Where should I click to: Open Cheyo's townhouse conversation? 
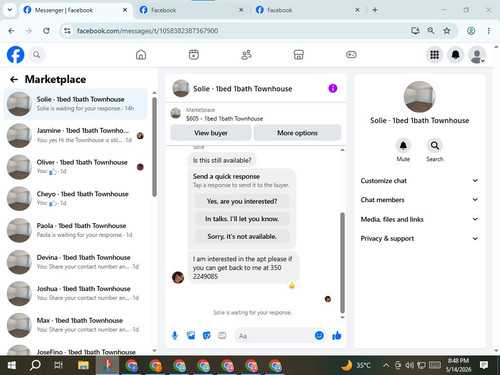(x=76, y=199)
